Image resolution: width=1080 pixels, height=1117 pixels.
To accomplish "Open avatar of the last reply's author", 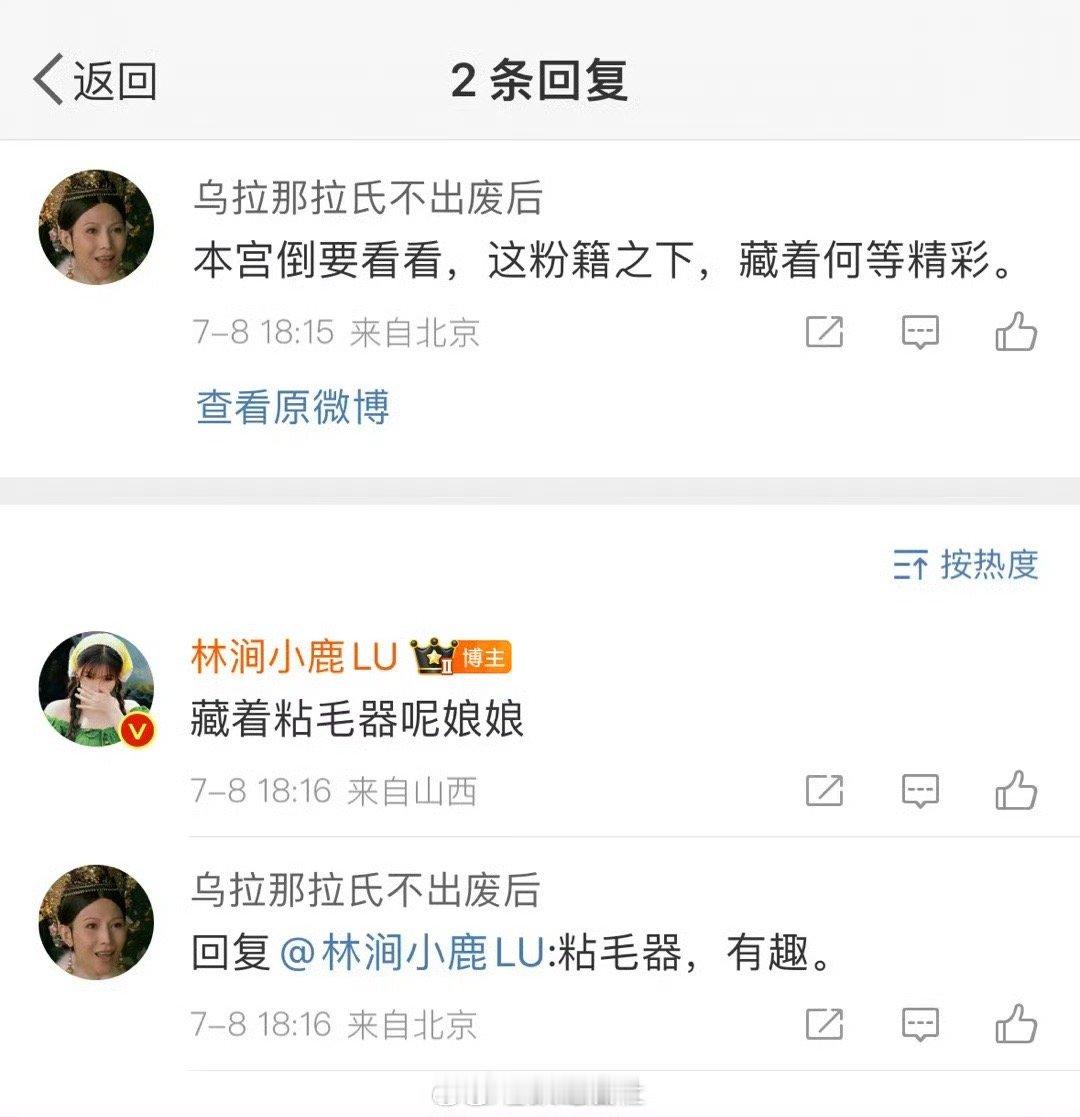I will click(x=96, y=923).
